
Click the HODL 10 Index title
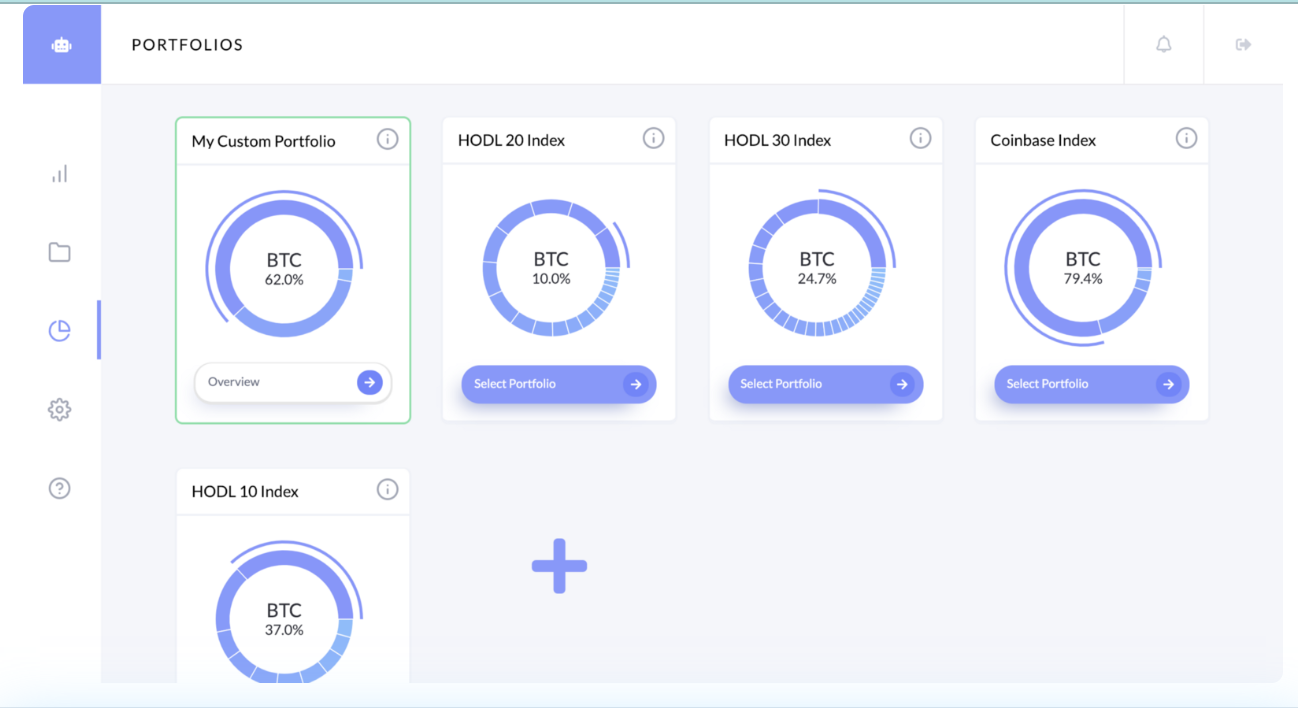(245, 491)
